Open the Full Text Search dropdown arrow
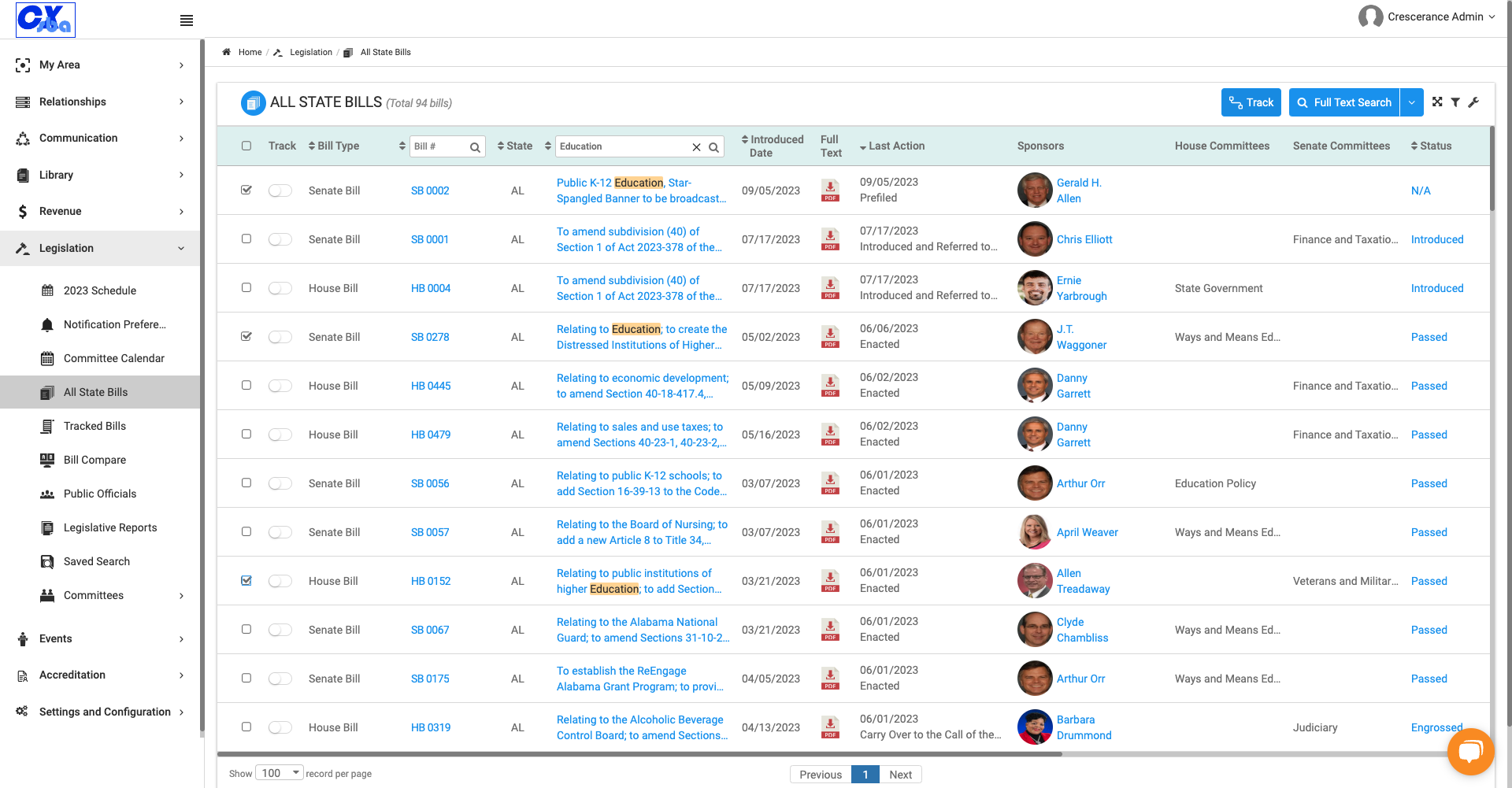 (1411, 102)
